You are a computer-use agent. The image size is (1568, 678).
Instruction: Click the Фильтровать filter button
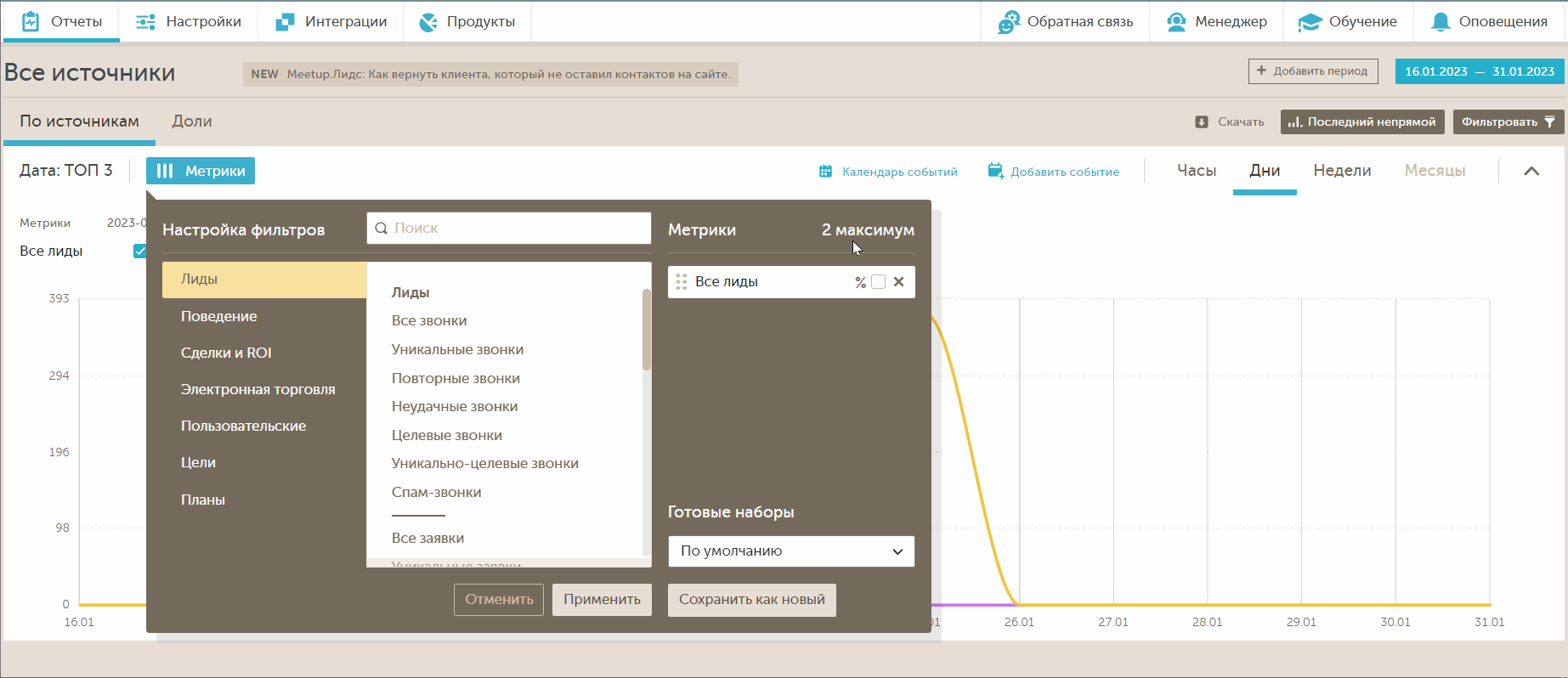(x=1509, y=122)
